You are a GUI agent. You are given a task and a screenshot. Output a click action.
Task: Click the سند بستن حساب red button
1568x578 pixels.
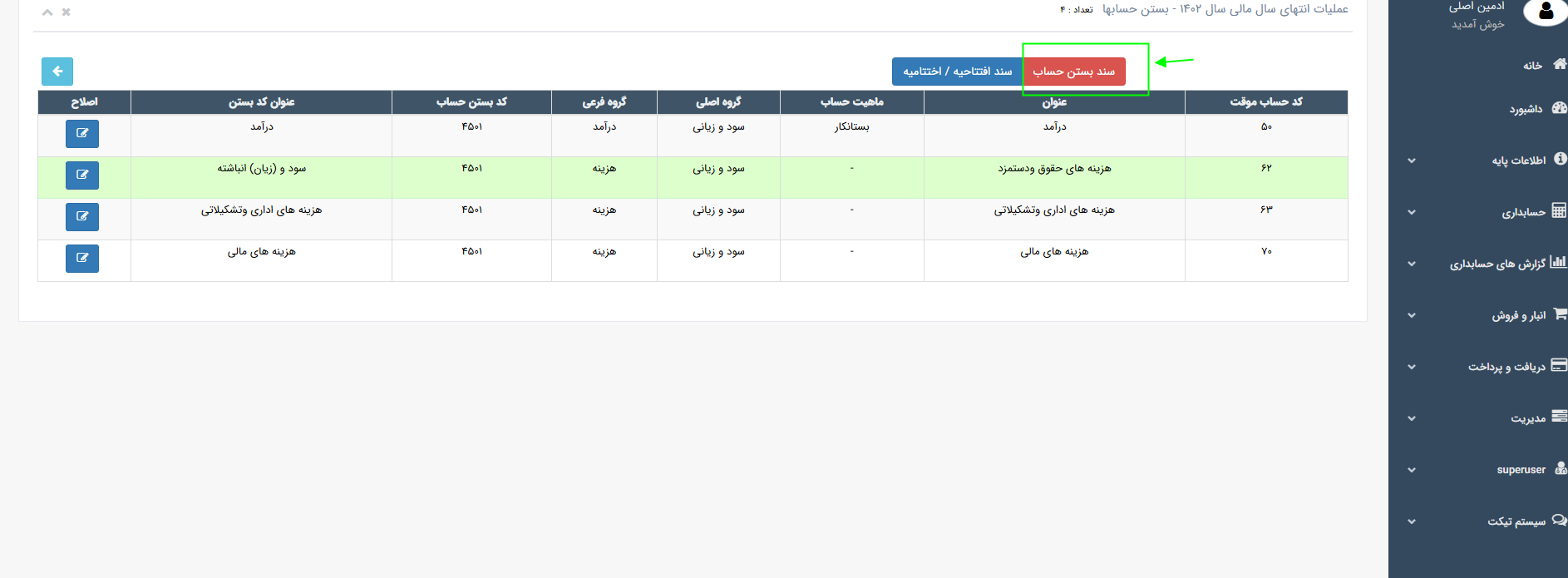click(1073, 72)
